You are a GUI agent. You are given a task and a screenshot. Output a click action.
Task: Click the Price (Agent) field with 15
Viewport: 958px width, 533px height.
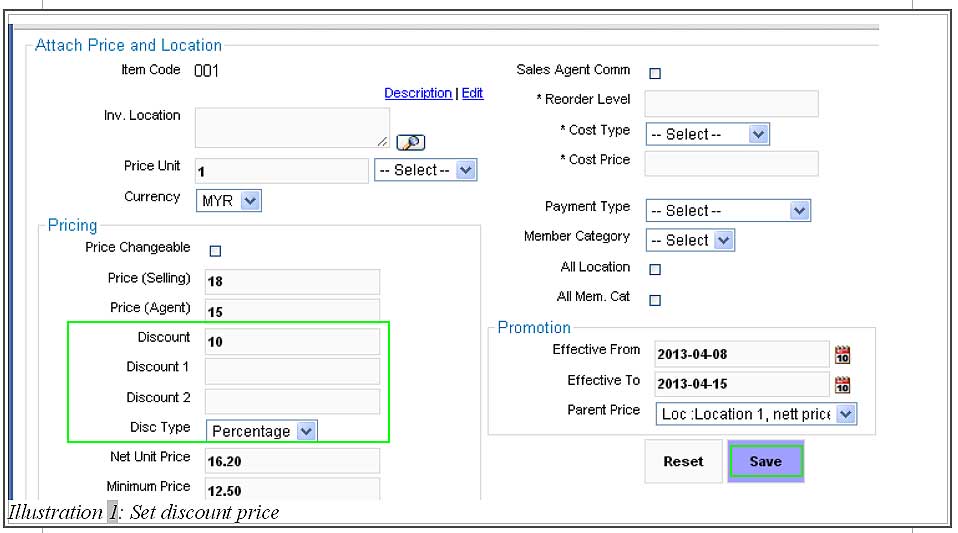pos(292,311)
